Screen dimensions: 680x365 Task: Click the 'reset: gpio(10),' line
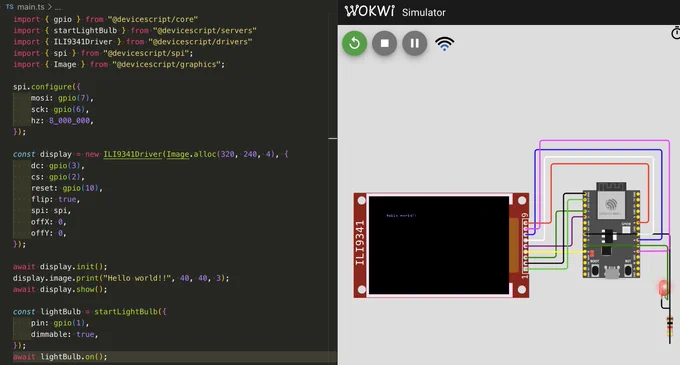tap(67, 188)
